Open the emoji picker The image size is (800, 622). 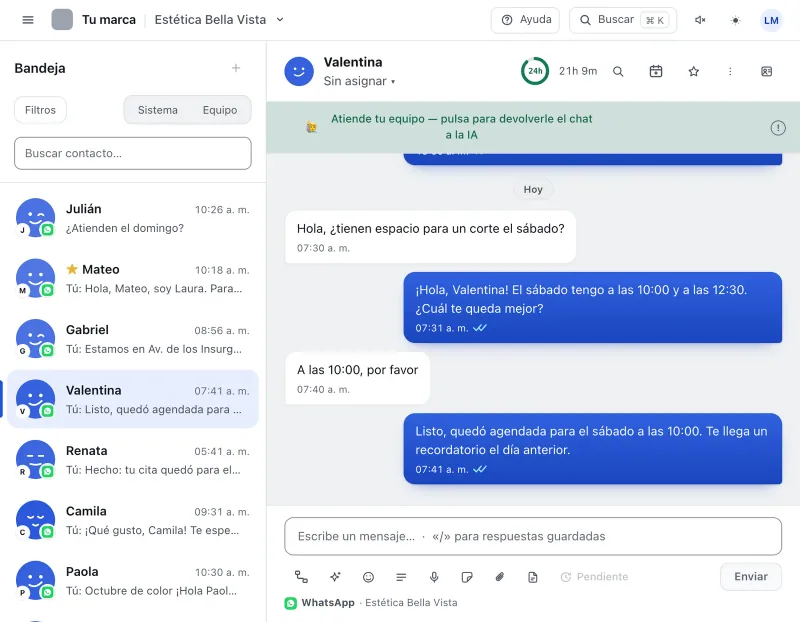click(x=368, y=577)
